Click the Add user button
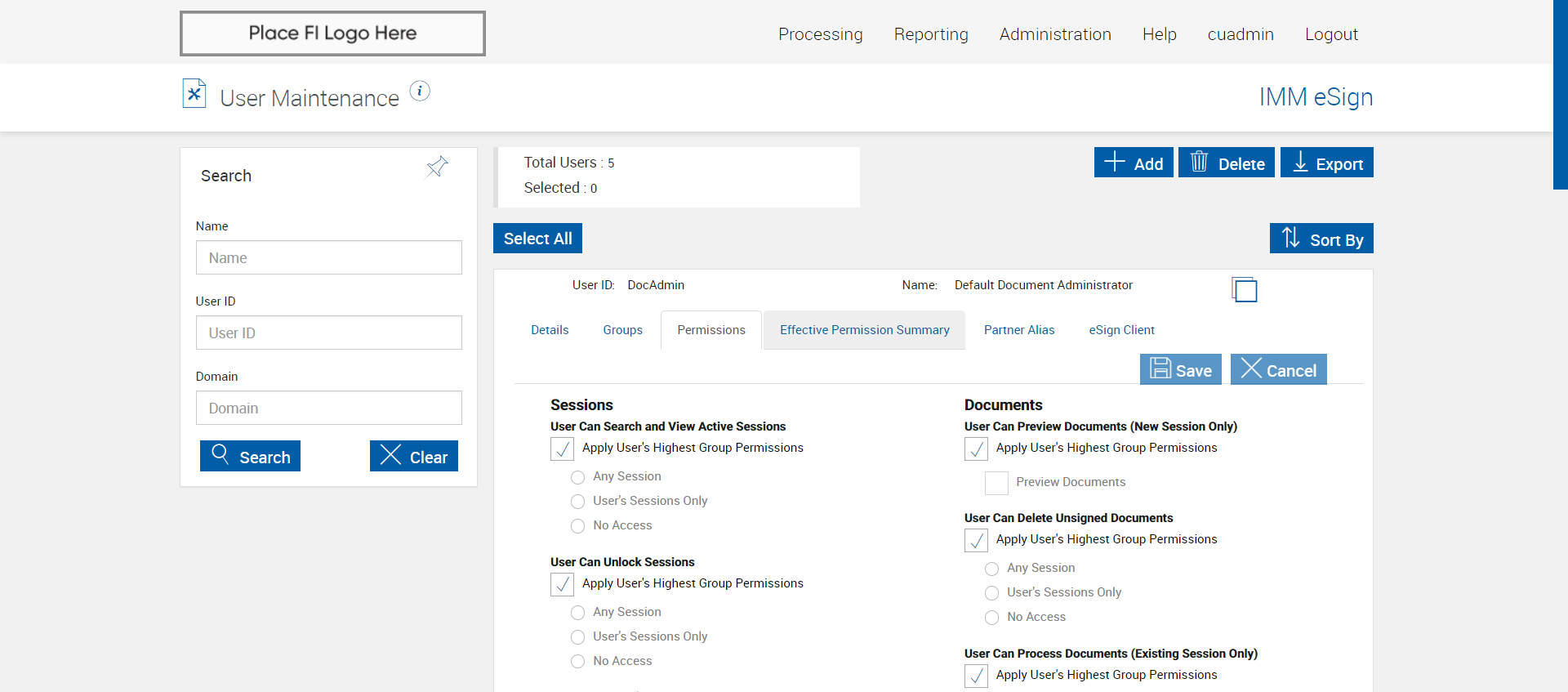Image resolution: width=1568 pixels, height=692 pixels. click(x=1134, y=163)
